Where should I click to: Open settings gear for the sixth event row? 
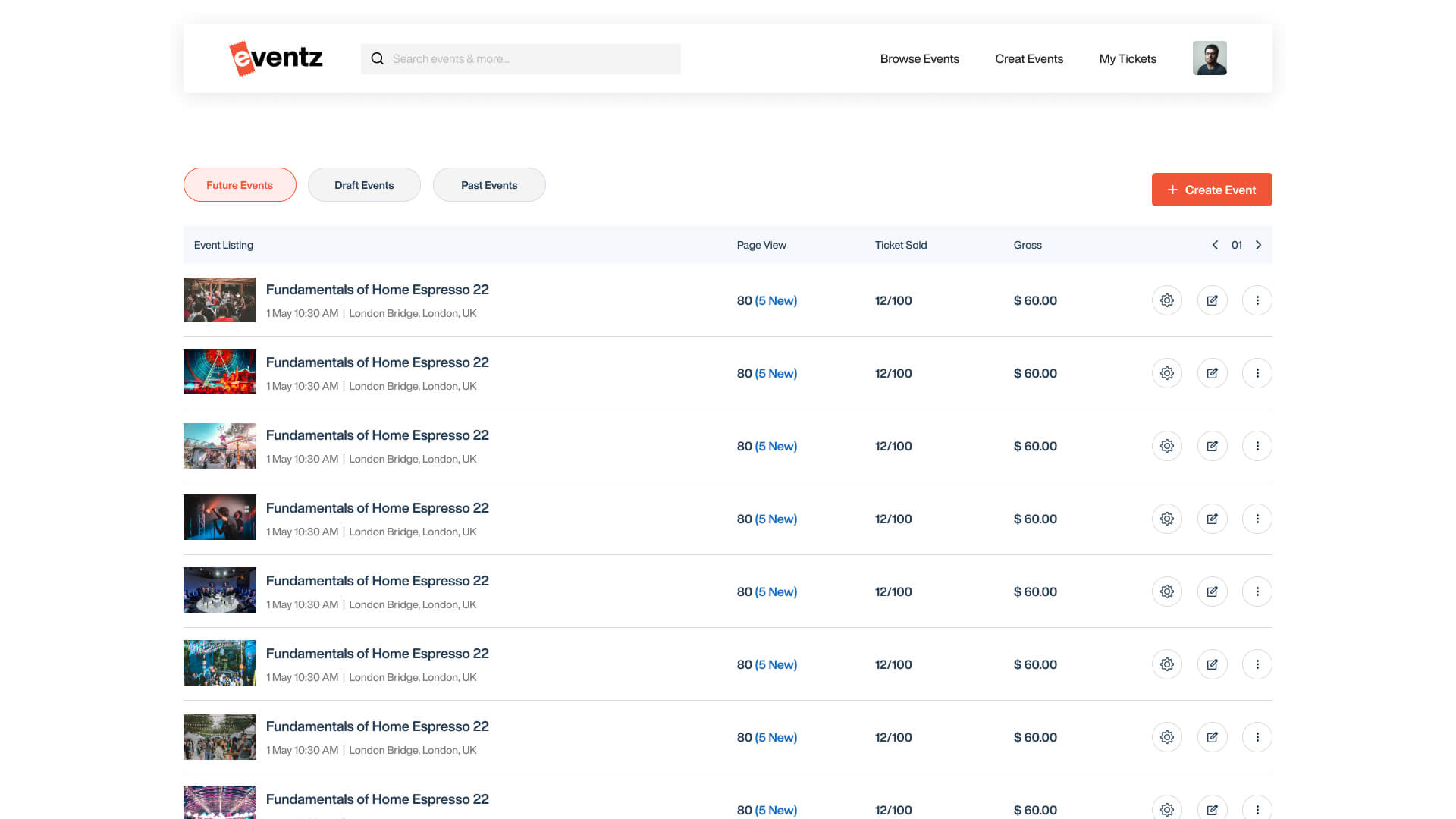(x=1166, y=664)
